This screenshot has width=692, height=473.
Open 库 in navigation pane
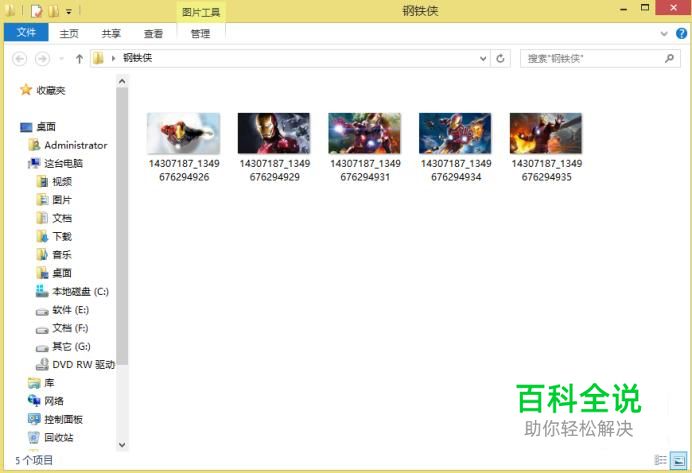49,383
